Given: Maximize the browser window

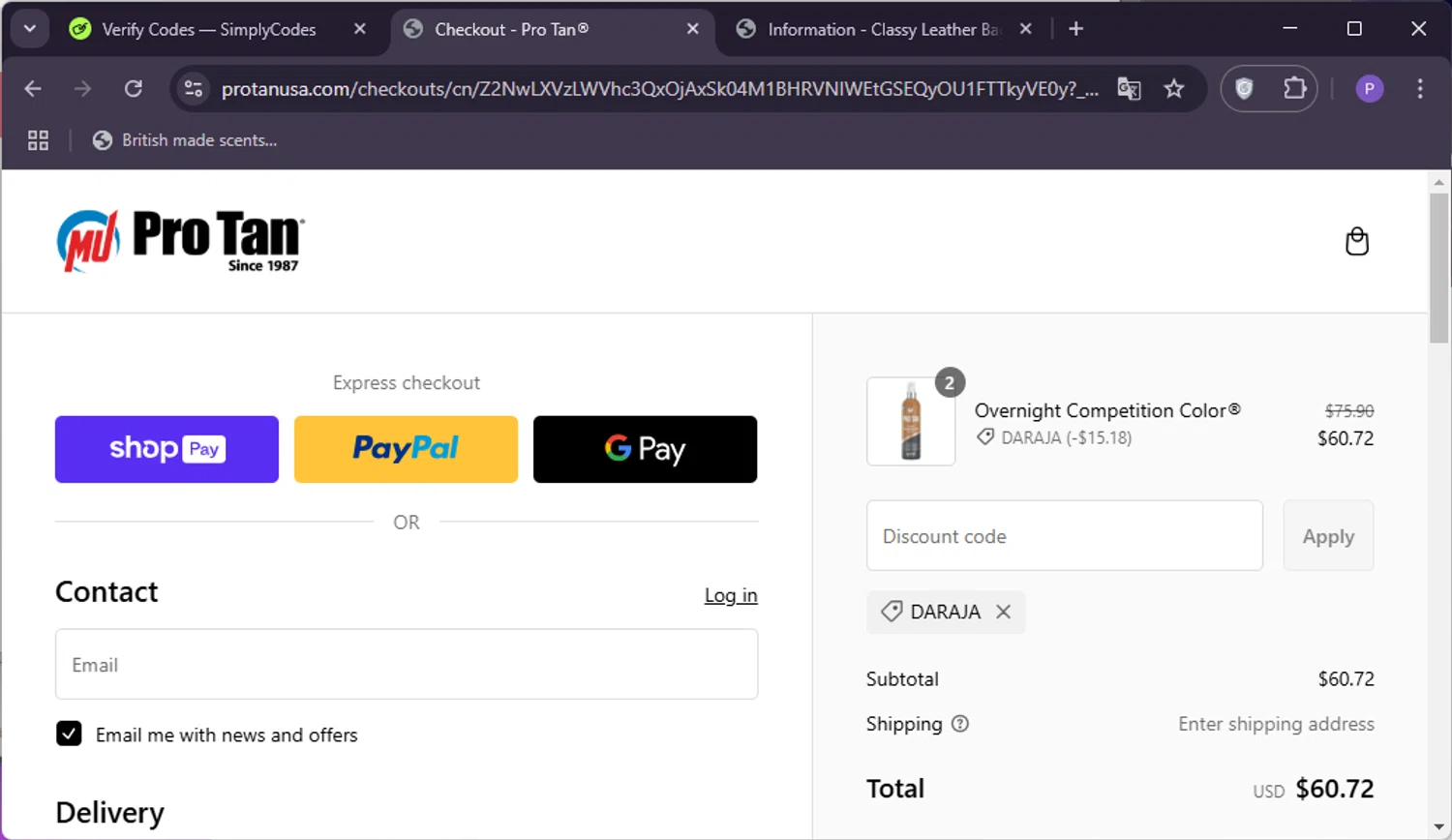Looking at the screenshot, I should pos(1354,29).
